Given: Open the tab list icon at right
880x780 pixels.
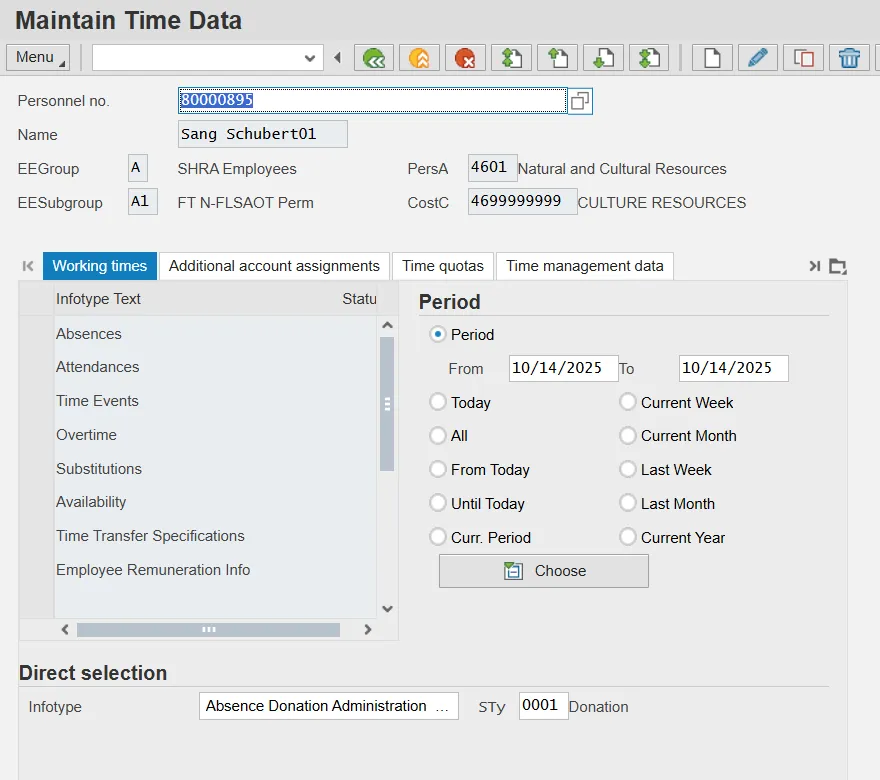Looking at the screenshot, I should tap(838, 266).
